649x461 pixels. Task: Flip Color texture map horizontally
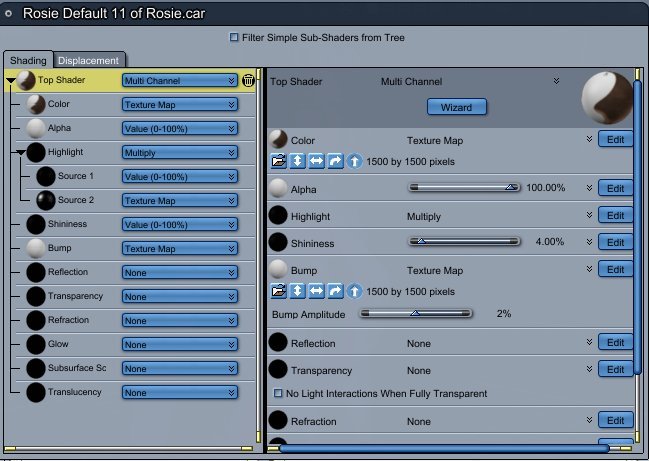(x=316, y=161)
